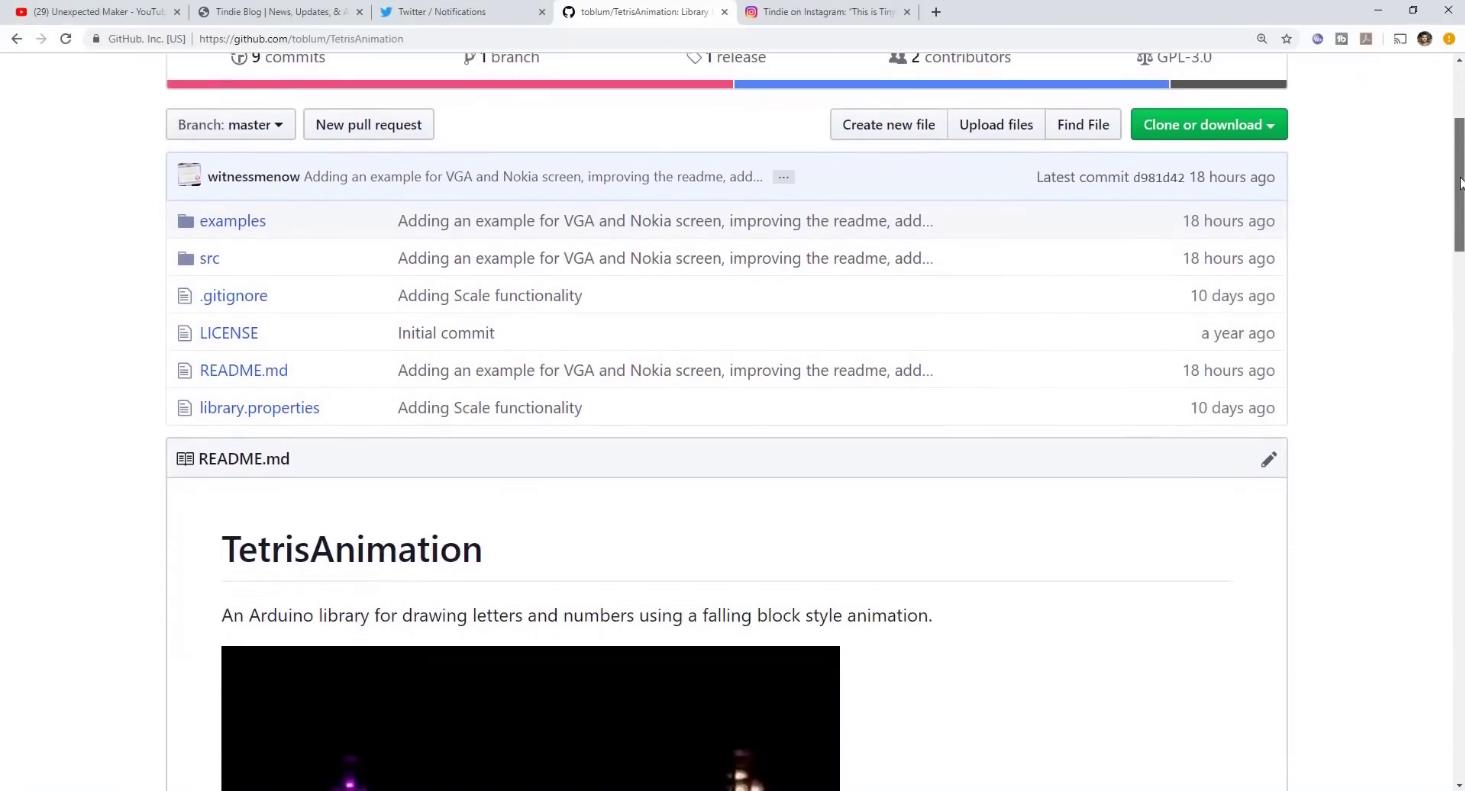
Task: Switch to the Twitter Notifications tab
Action: (x=462, y=12)
